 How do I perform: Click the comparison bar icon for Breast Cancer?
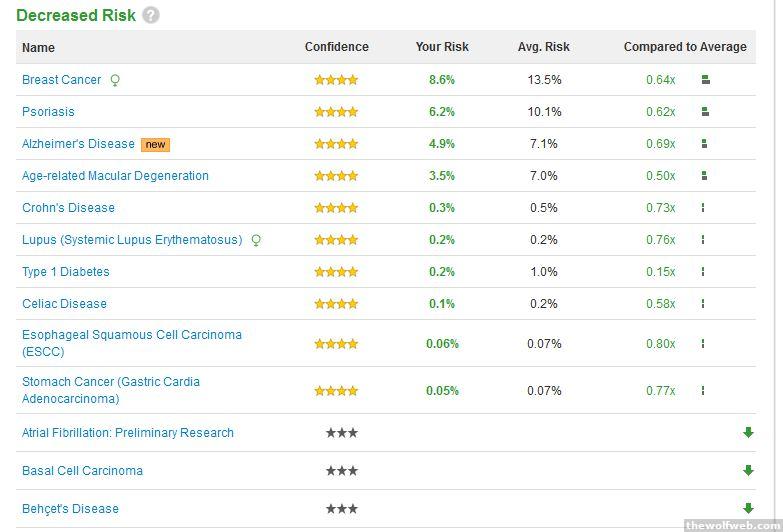coord(705,80)
